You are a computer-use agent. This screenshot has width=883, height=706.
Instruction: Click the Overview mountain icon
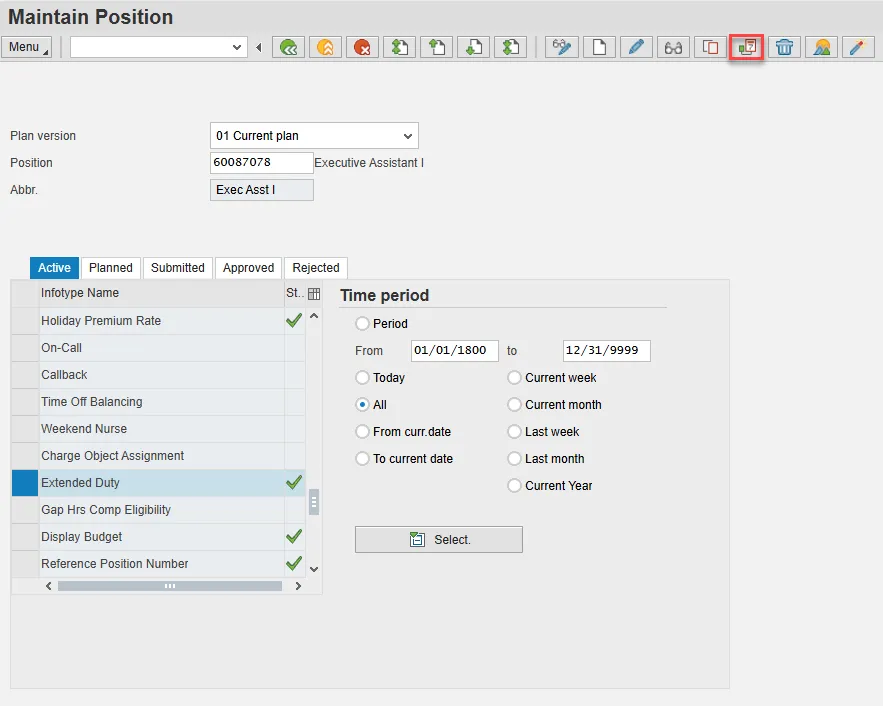(x=822, y=47)
